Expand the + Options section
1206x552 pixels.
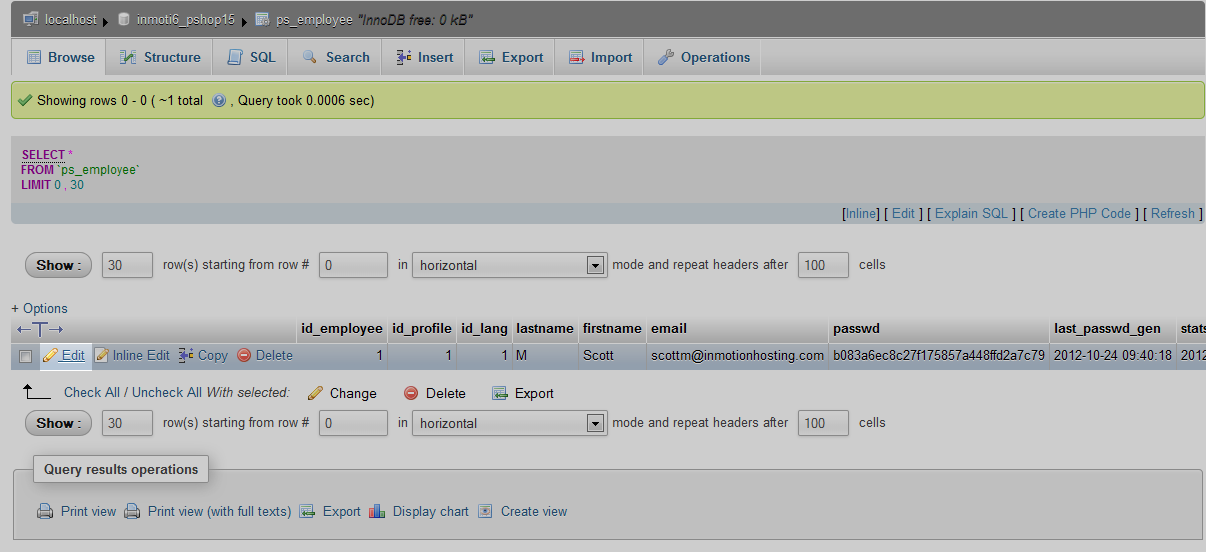point(40,308)
